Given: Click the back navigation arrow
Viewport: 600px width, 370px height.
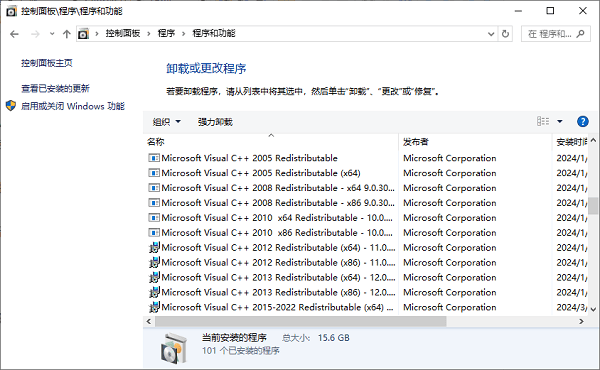Looking at the screenshot, I should [14, 34].
